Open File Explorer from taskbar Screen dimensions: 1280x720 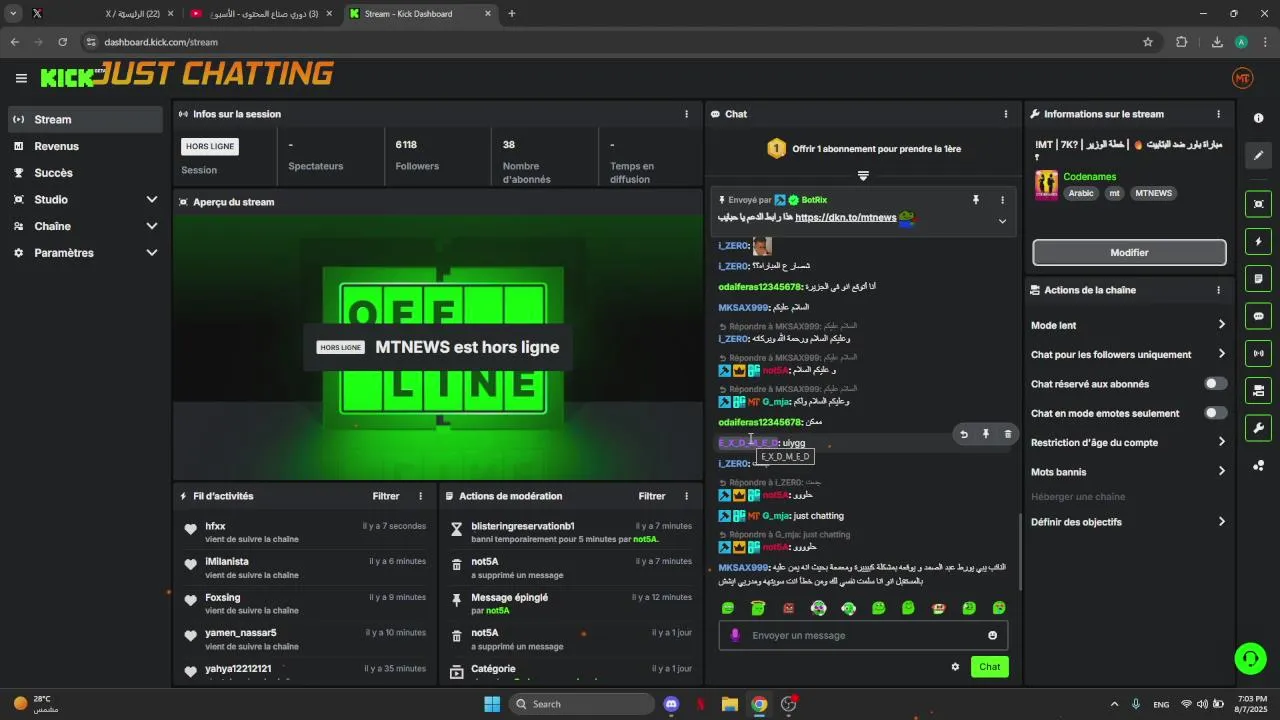[729, 704]
